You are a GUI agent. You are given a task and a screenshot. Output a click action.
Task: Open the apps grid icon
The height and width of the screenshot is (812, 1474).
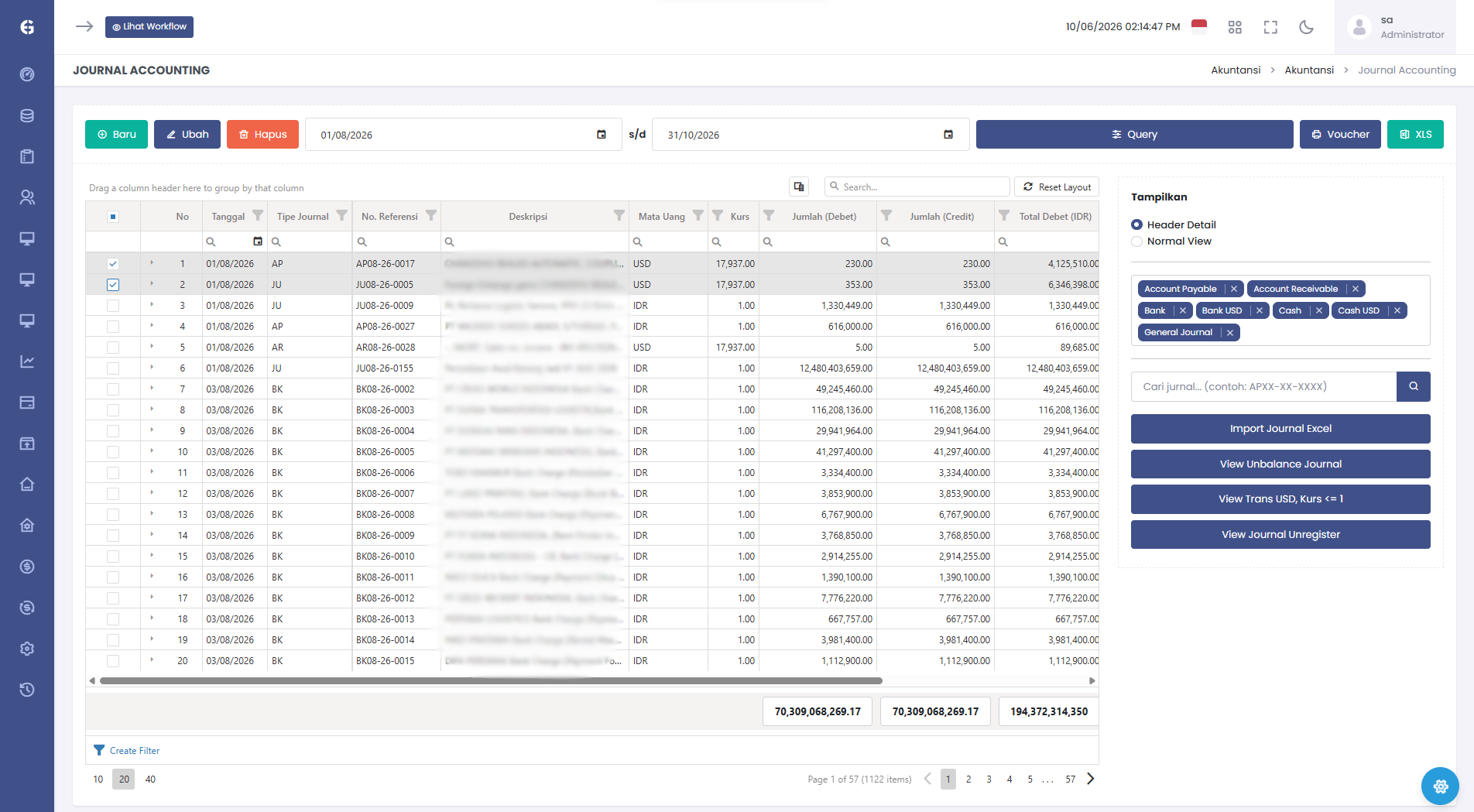(x=1235, y=27)
